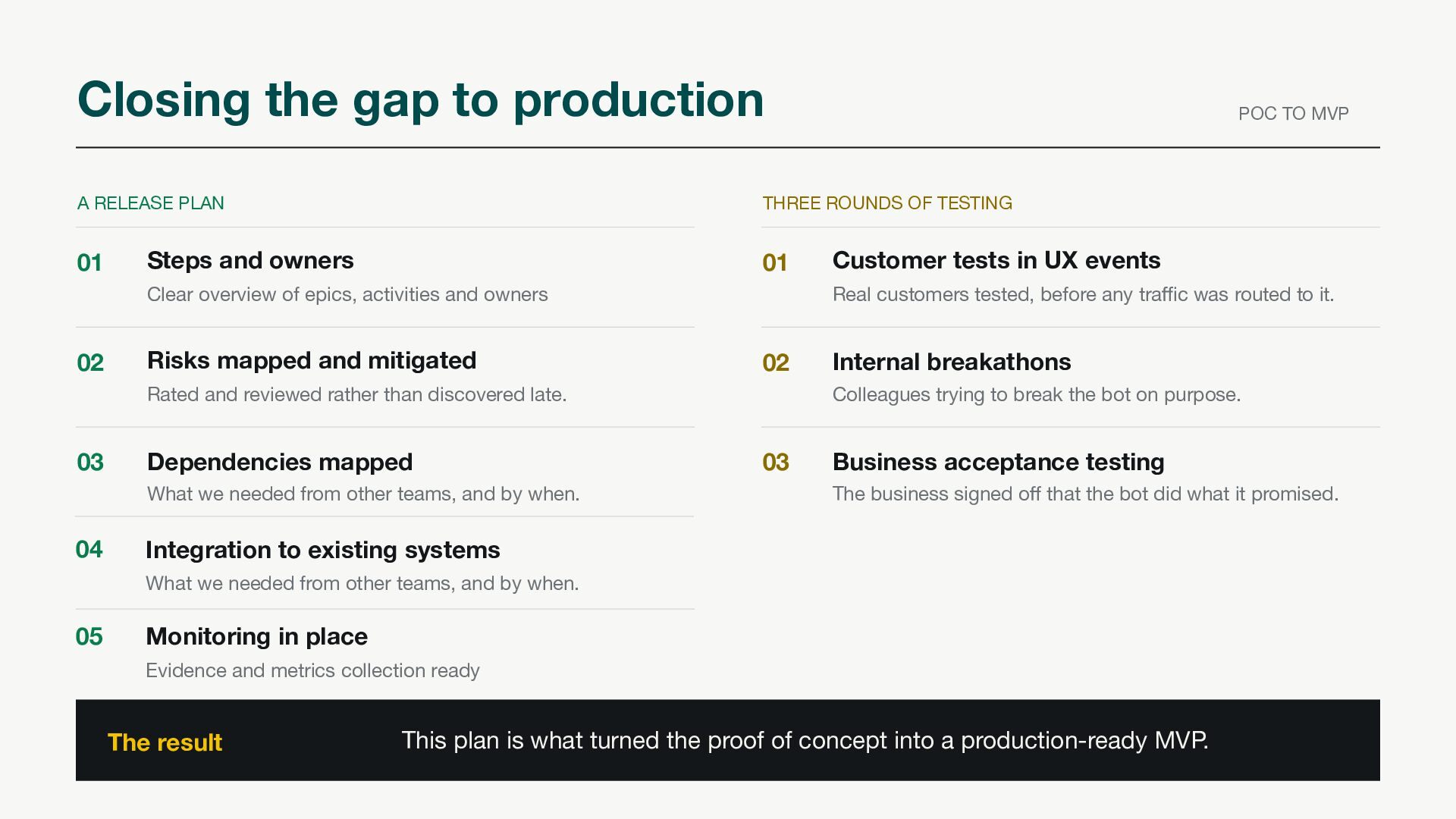Click the slide title 'Closing the gap to production'
The height and width of the screenshot is (819, 1456).
[x=421, y=101]
